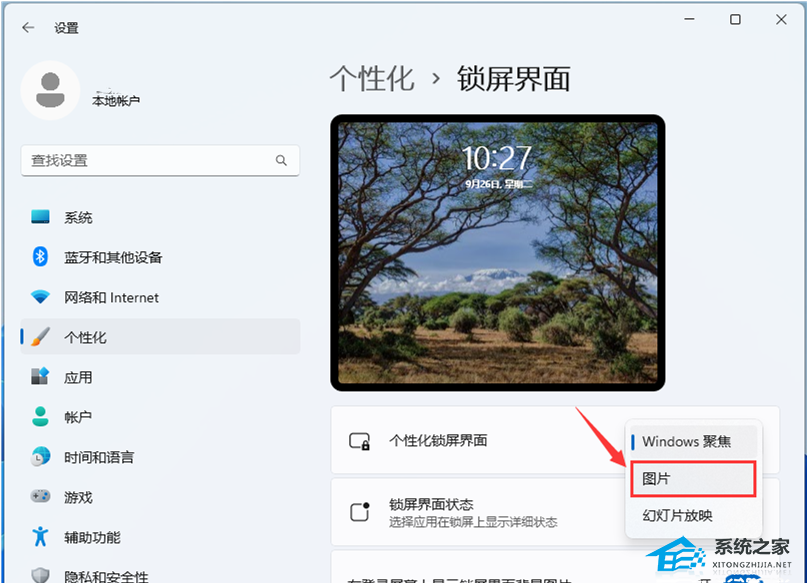Viewport: 807px width, 583px height.
Task: Open 辅助功能 settings
Action: click(x=160, y=537)
